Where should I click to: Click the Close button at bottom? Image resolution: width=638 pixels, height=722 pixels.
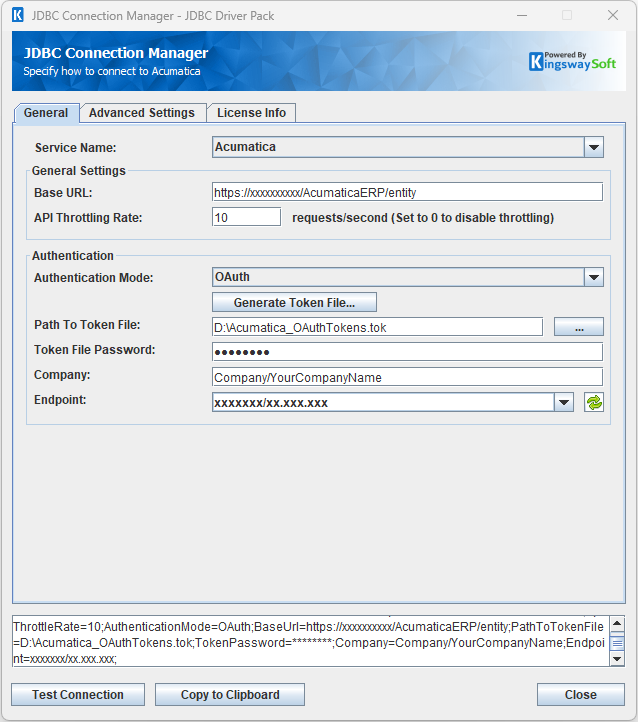580,695
